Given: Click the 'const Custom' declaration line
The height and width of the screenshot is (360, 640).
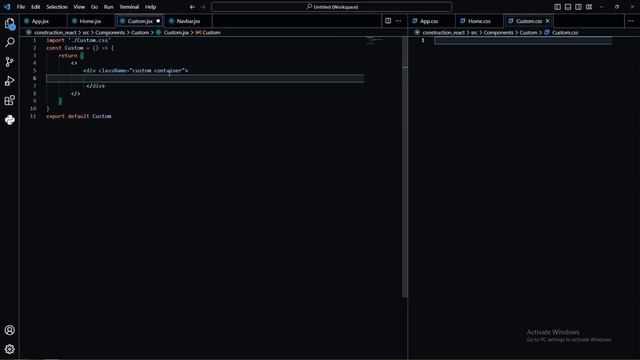Looking at the screenshot, I should pyautogui.click(x=80, y=48).
